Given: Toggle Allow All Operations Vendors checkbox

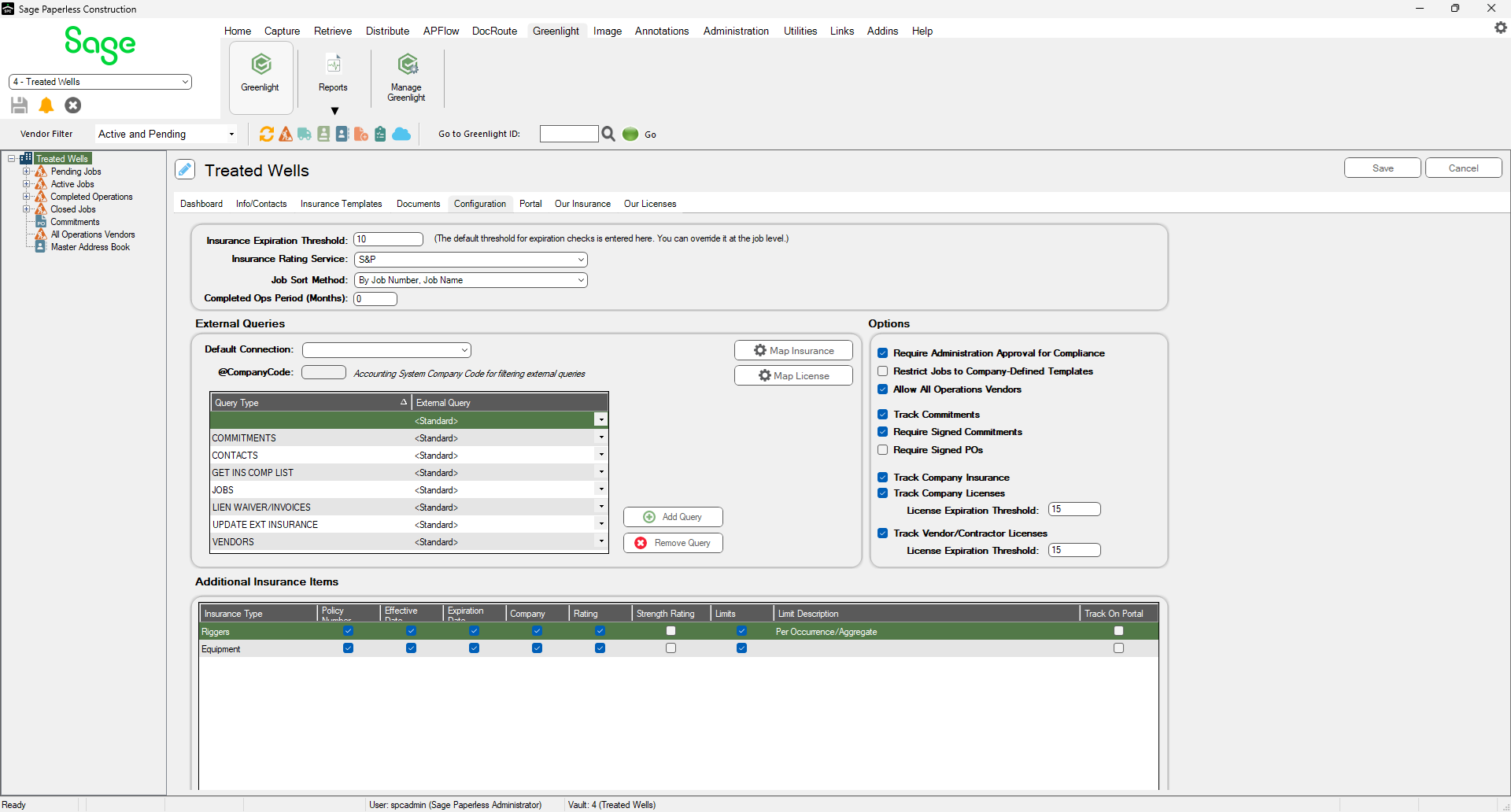Looking at the screenshot, I should coord(883,389).
